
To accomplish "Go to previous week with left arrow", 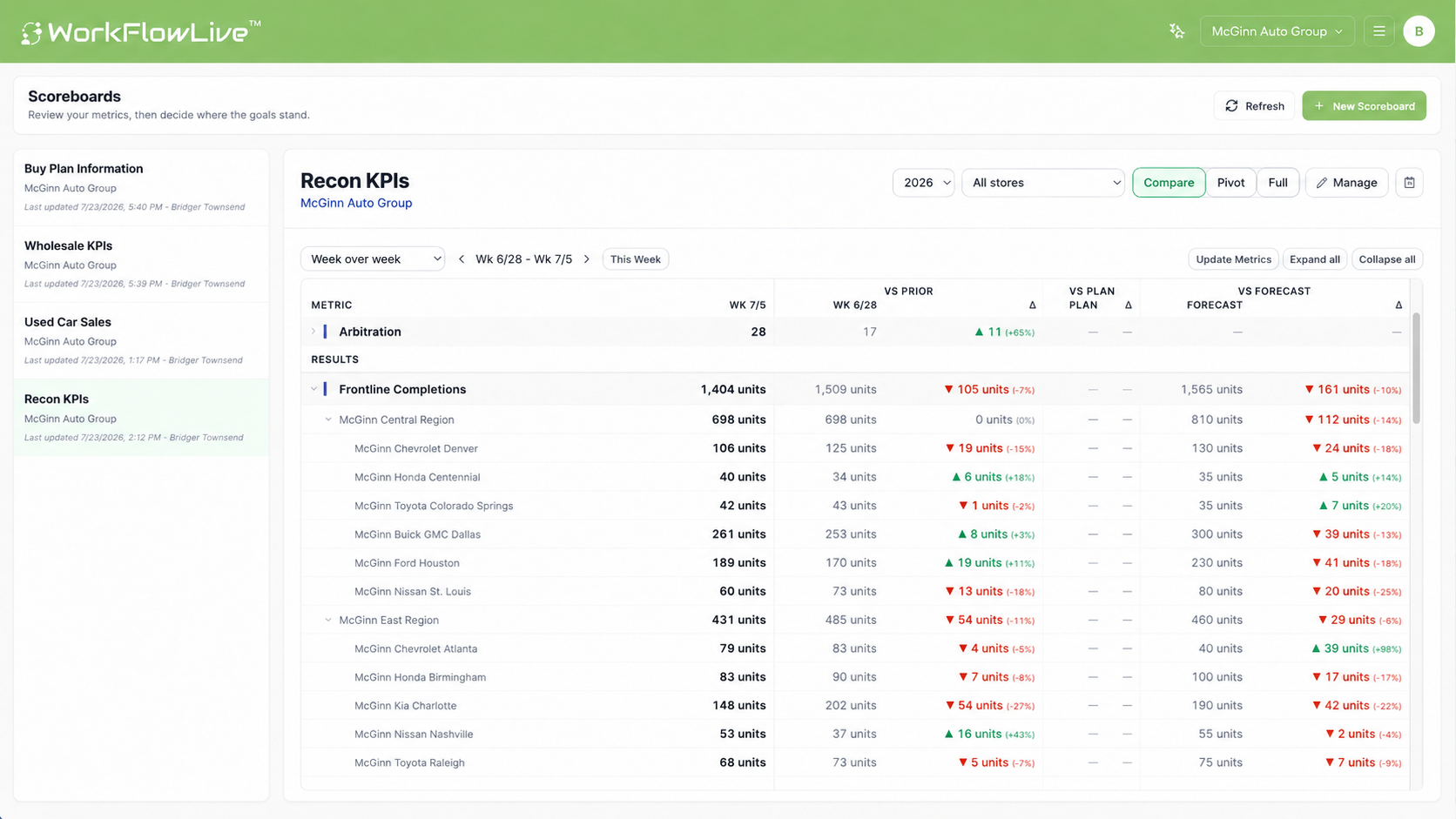I will pos(462,259).
